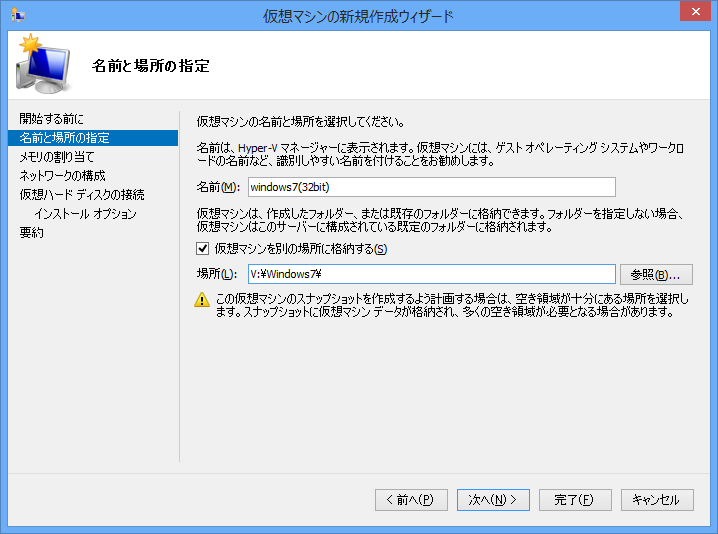Click the キャンセル button
This screenshot has width=718, height=534.
[x=657, y=500]
